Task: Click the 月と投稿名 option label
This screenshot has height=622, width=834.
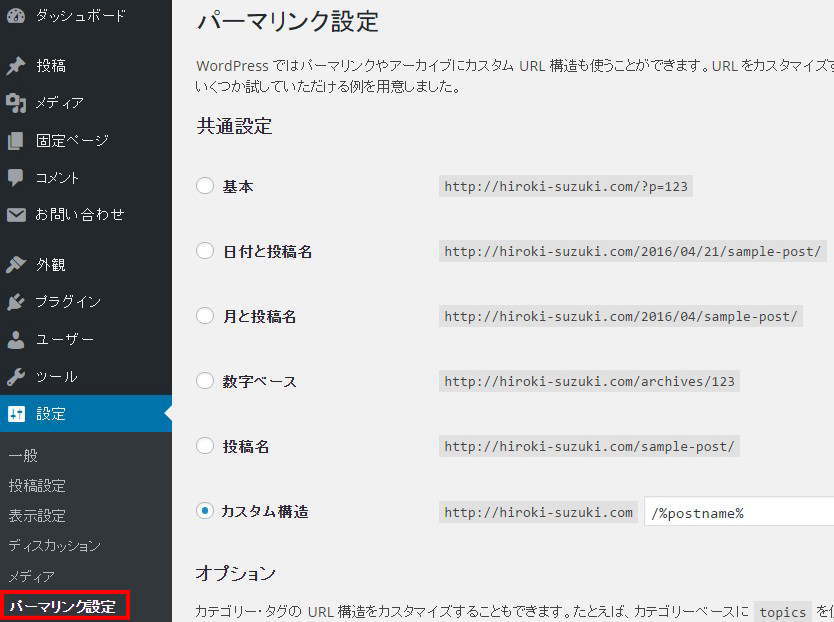Action: pos(259,317)
